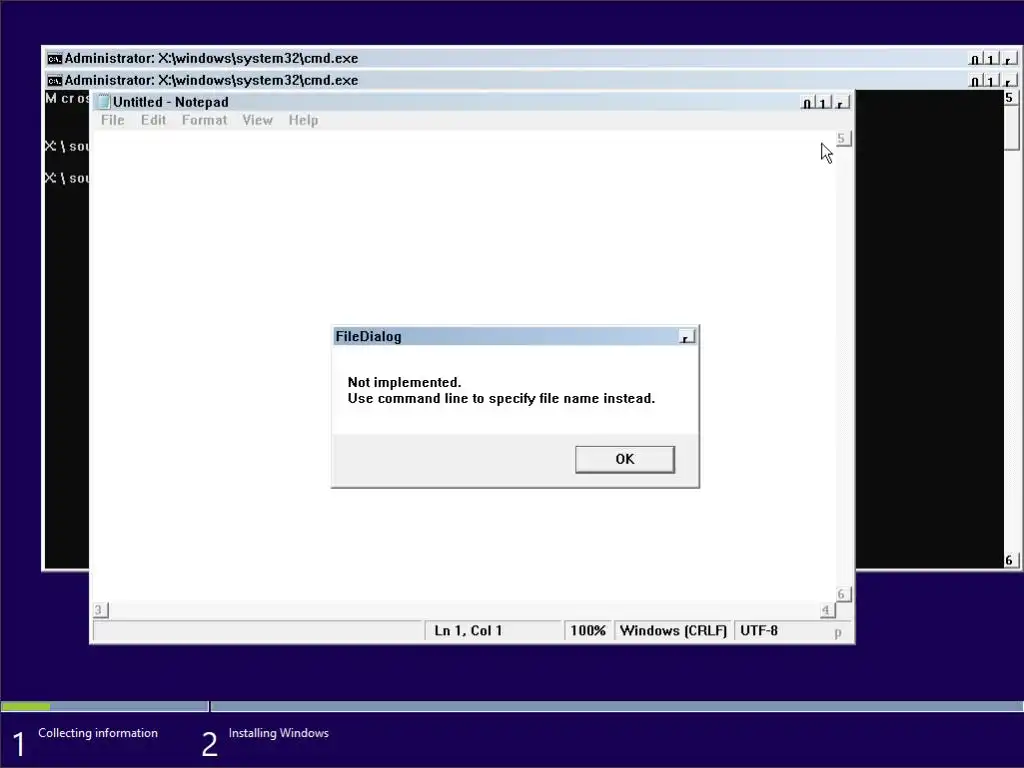Click the Installing Windows step label
The width and height of the screenshot is (1024, 768).
click(278, 733)
